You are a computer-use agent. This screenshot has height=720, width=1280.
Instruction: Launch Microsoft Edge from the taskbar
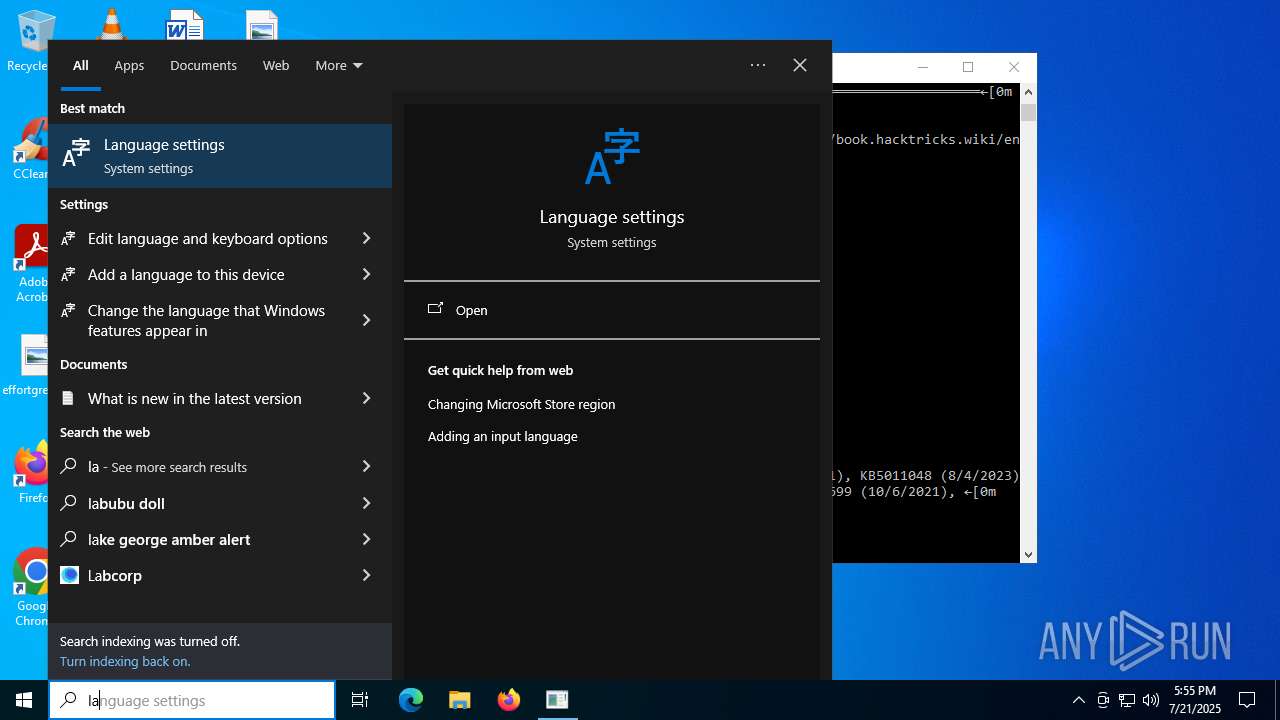click(411, 700)
